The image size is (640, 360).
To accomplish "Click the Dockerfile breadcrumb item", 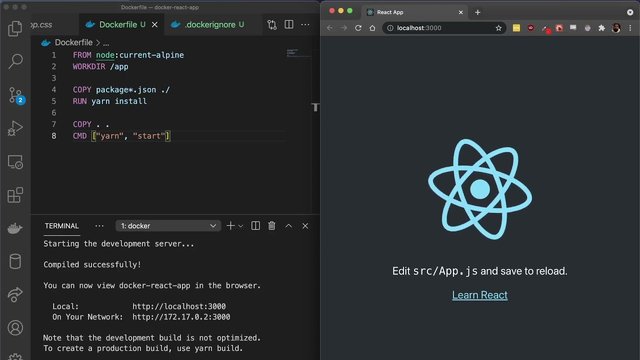I will 73,42.
